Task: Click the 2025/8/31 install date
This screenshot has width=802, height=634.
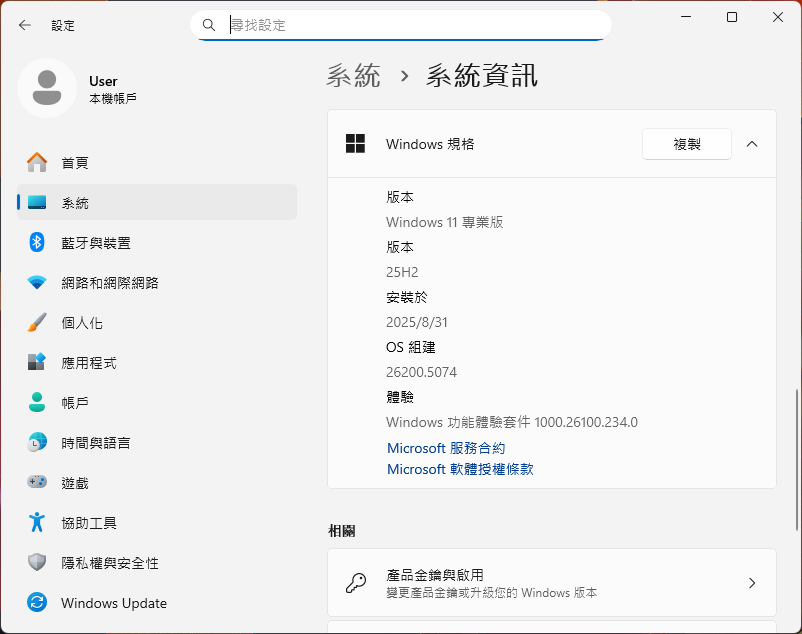Action: click(417, 322)
